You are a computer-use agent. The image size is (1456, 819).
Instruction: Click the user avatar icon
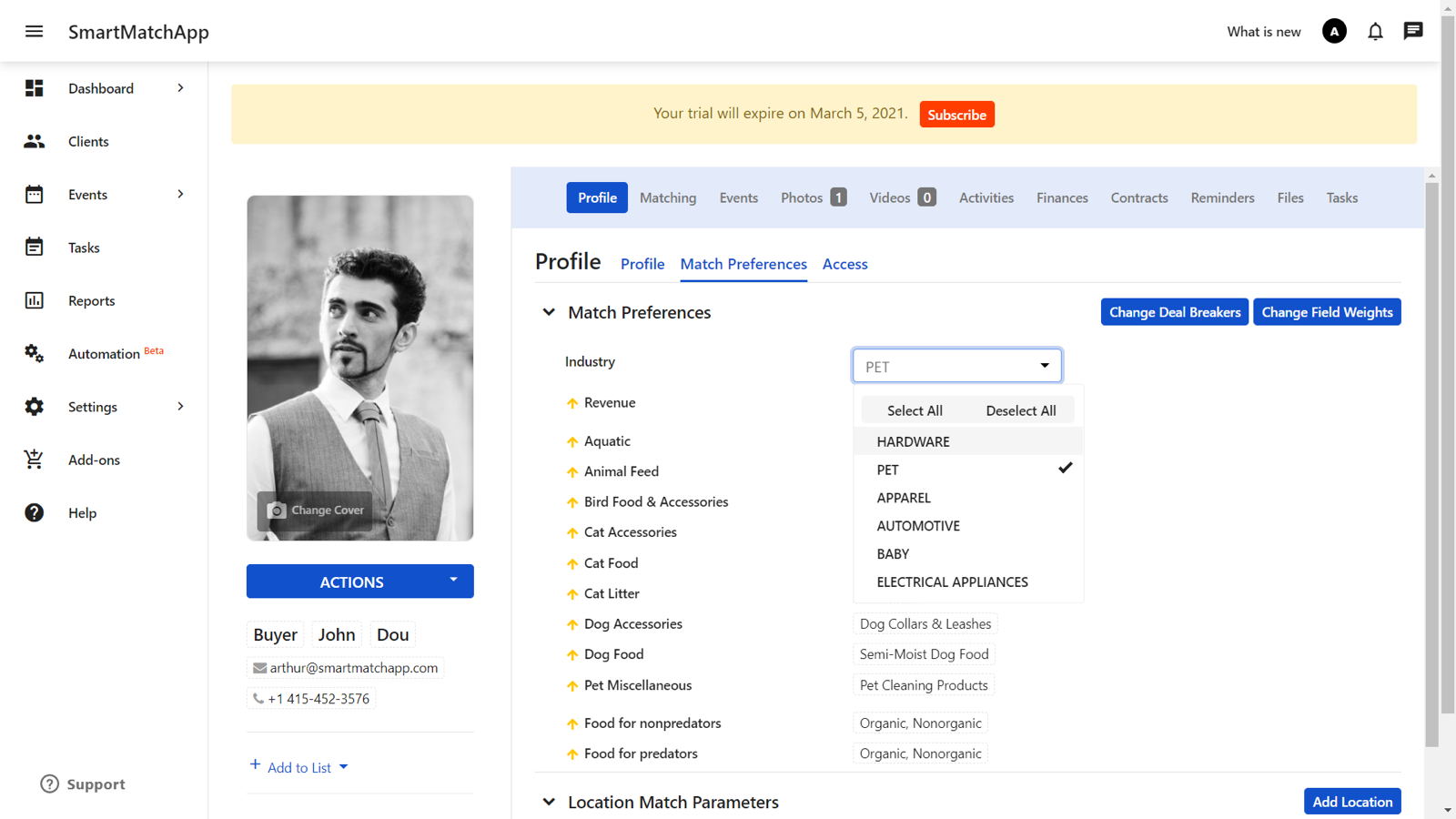coord(1334,32)
